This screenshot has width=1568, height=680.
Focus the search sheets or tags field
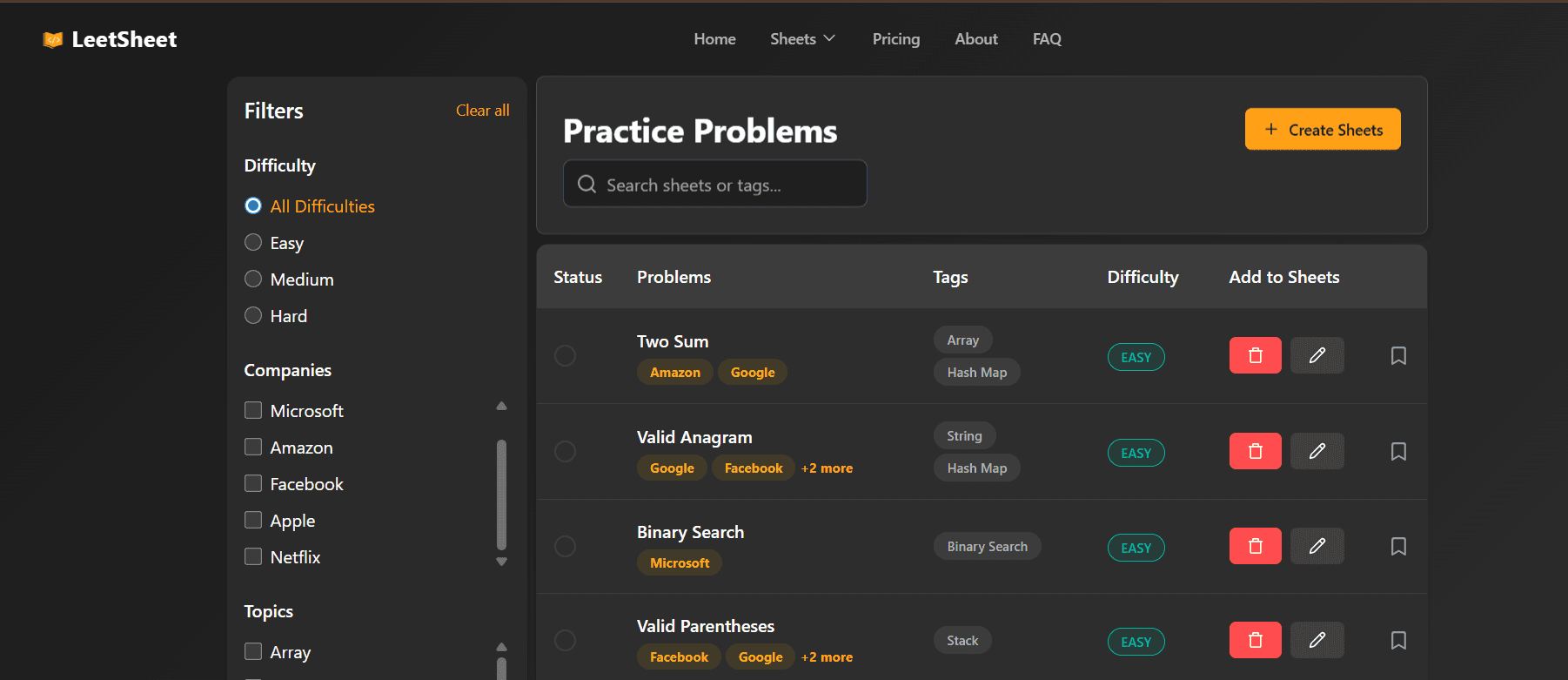[x=714, y=185]
